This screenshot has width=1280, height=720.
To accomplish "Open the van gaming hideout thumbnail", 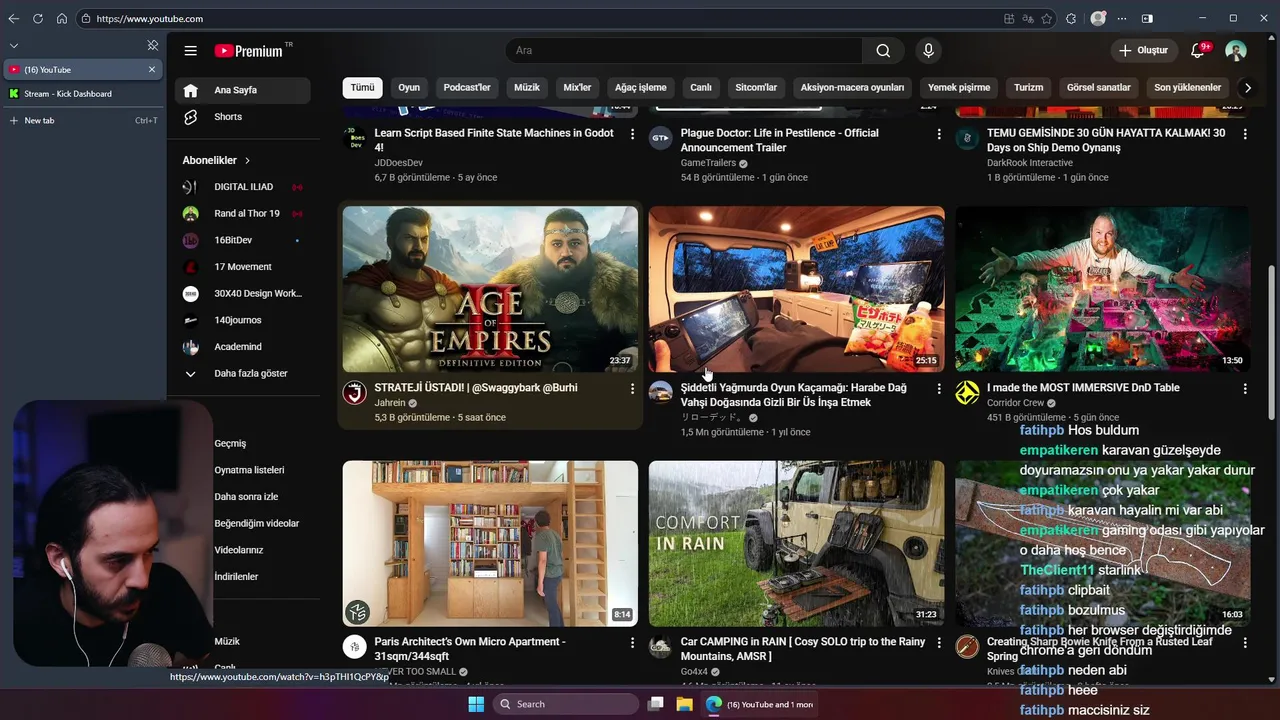I will pos(796,289).
